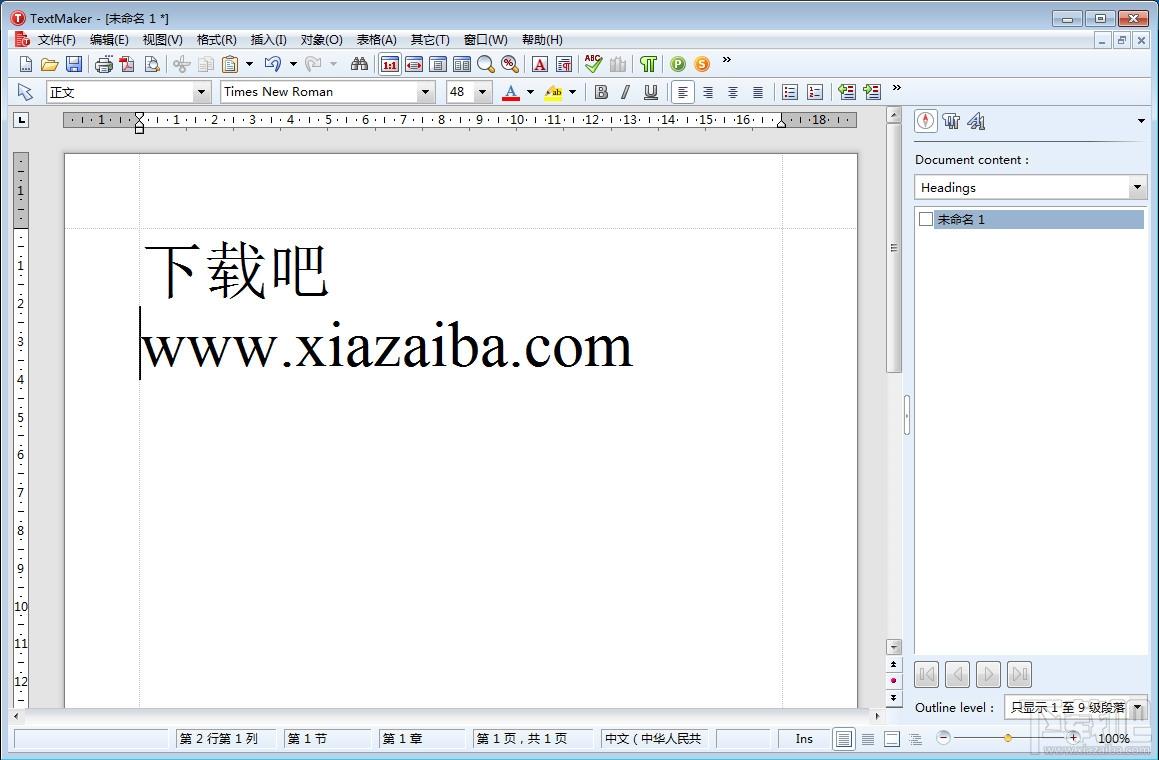Fit page width with the red arrows icon
The image size is (1159, 760).
[414, 64]
